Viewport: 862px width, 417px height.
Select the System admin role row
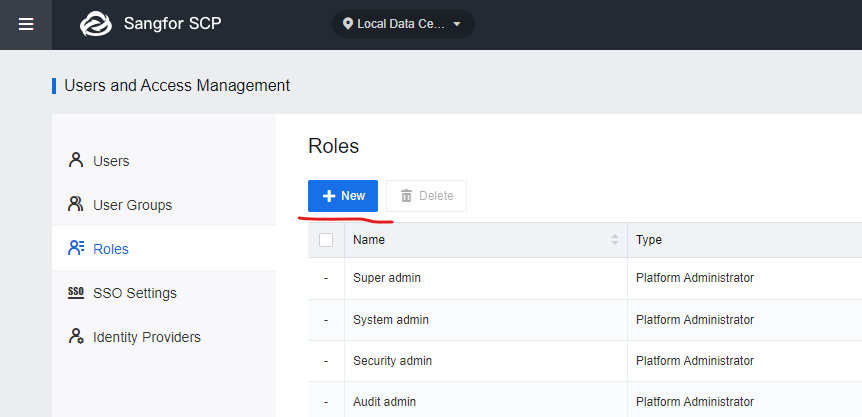coord(585,320)
